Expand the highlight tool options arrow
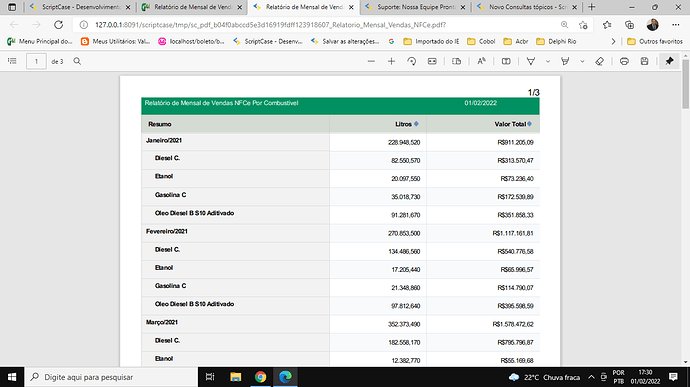Screen dimensions: 690x387 pyautogui.click(x=582, y=61)
